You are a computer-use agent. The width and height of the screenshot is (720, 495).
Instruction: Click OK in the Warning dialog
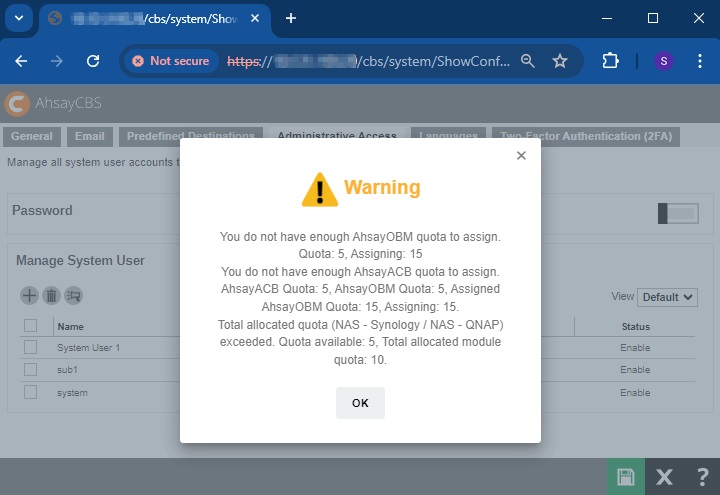360,403
